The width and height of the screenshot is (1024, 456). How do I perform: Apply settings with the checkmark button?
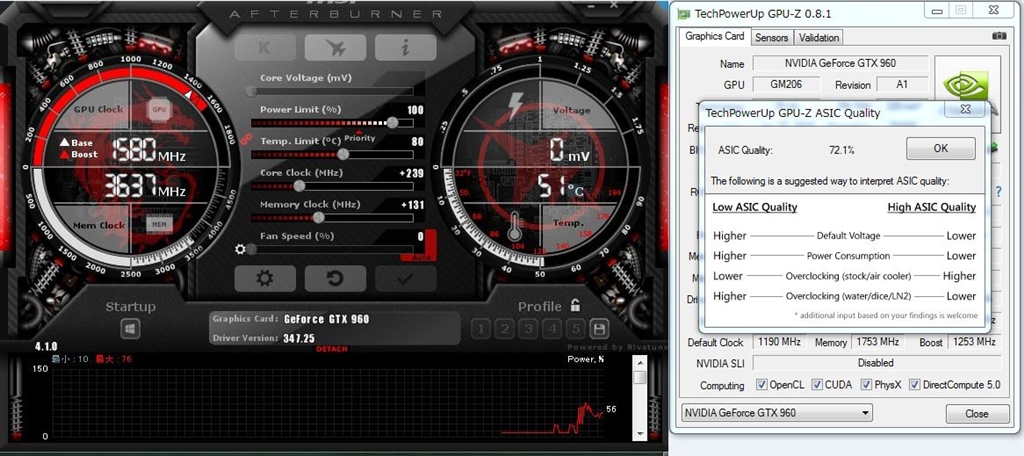406,279
